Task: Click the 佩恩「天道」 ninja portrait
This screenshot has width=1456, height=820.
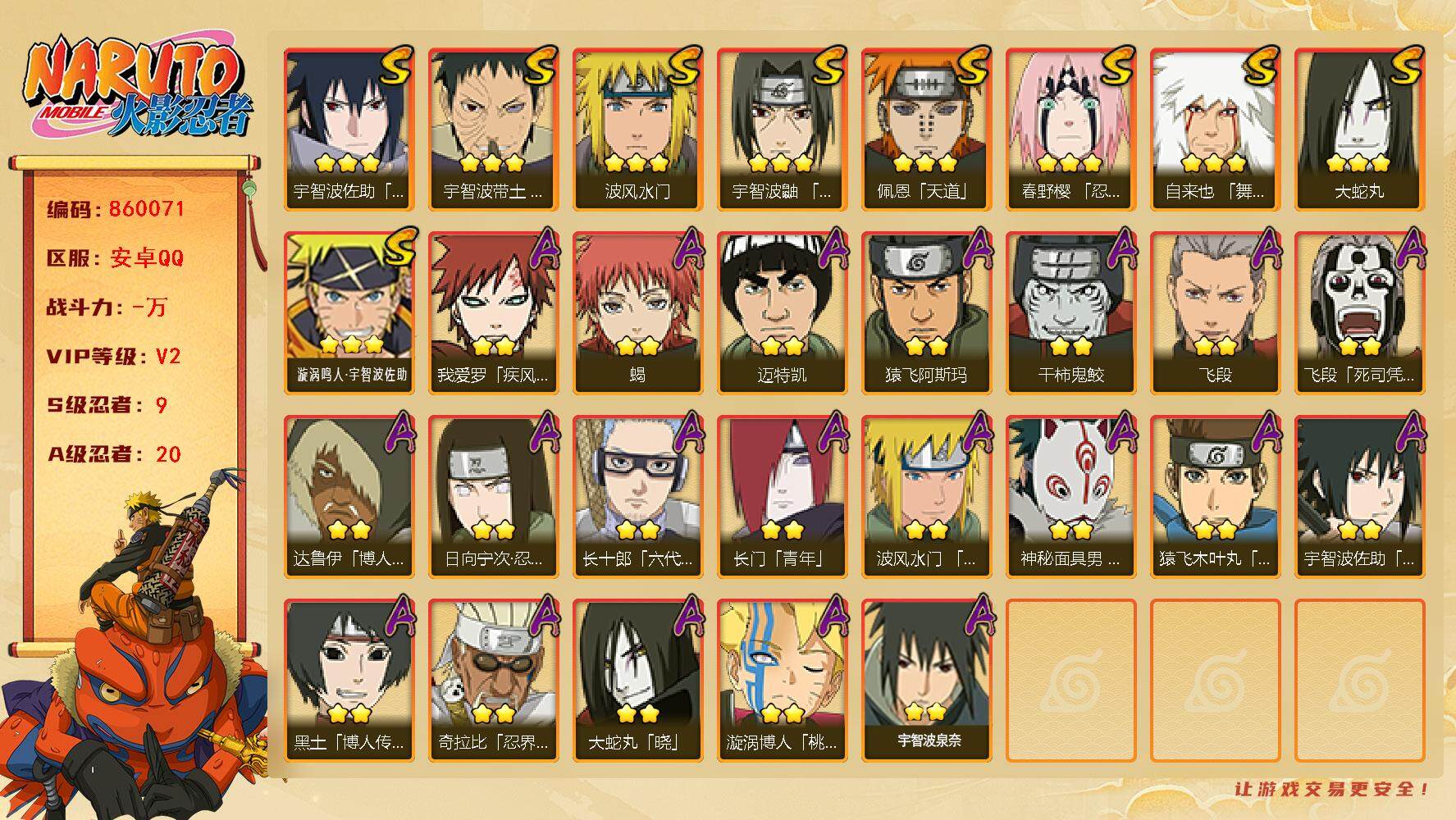Action: (x=926, y=130)
